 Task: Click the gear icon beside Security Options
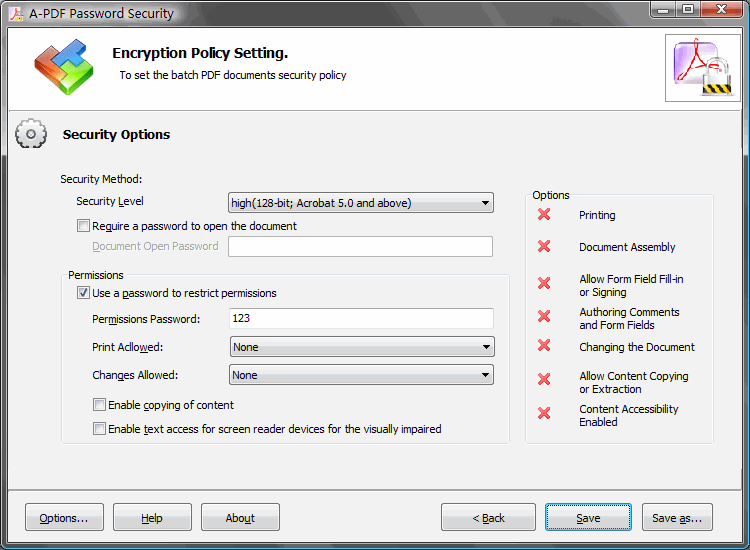31,135
